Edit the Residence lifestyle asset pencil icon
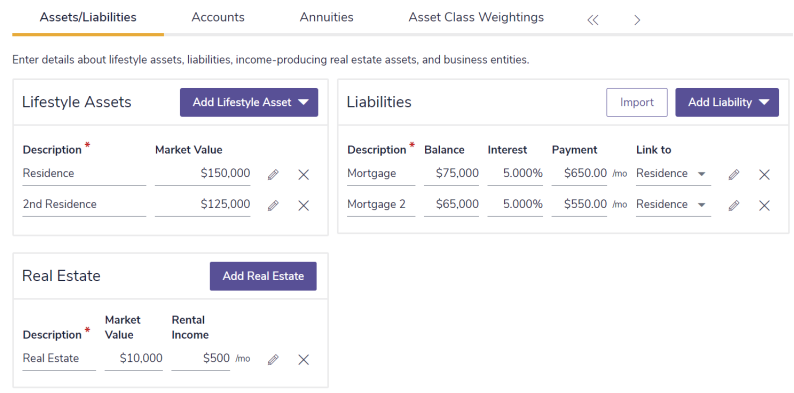 [x=273, y=175]
